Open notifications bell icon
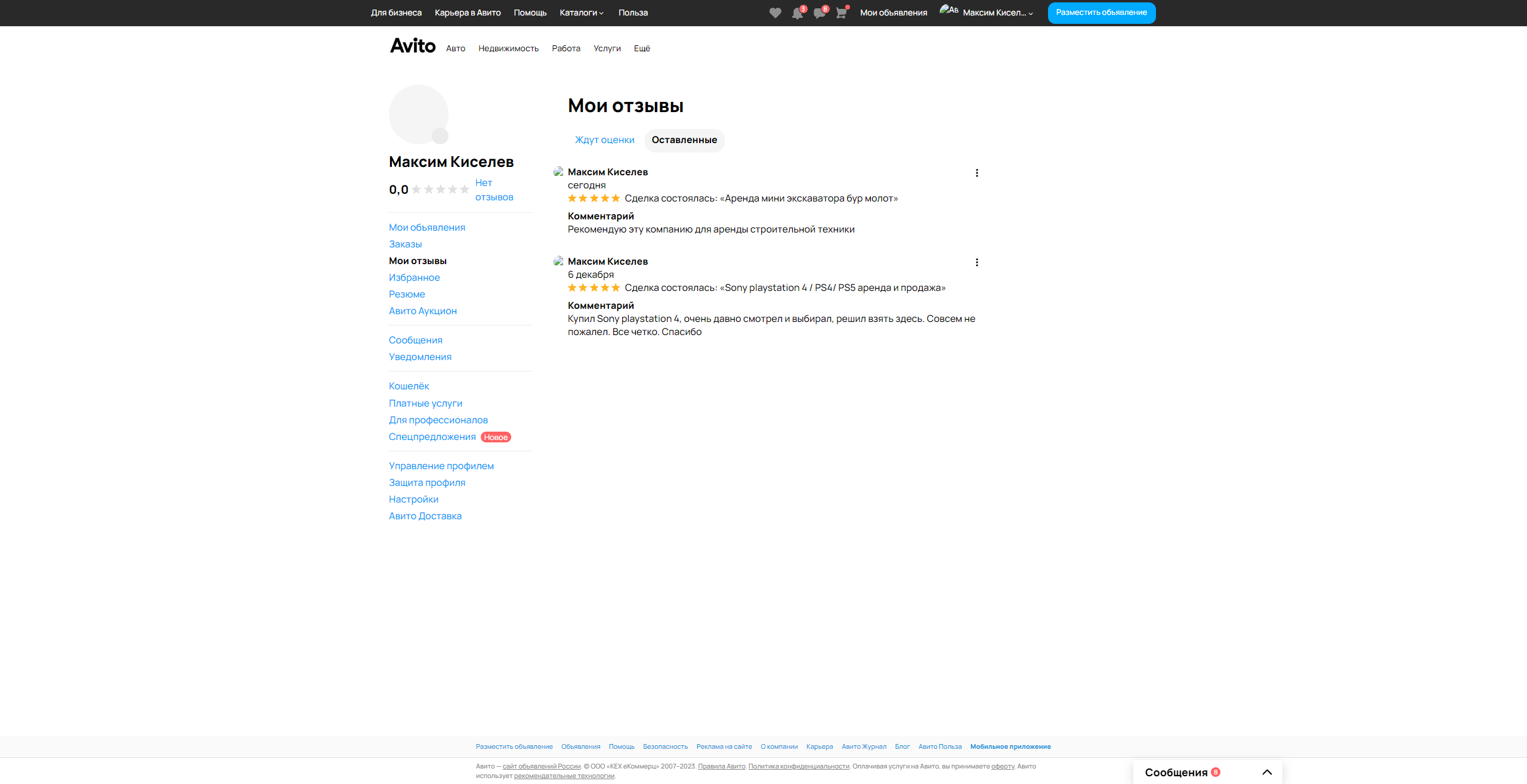Viewport: 1527px width, 784px height. (x=797, y=13)
